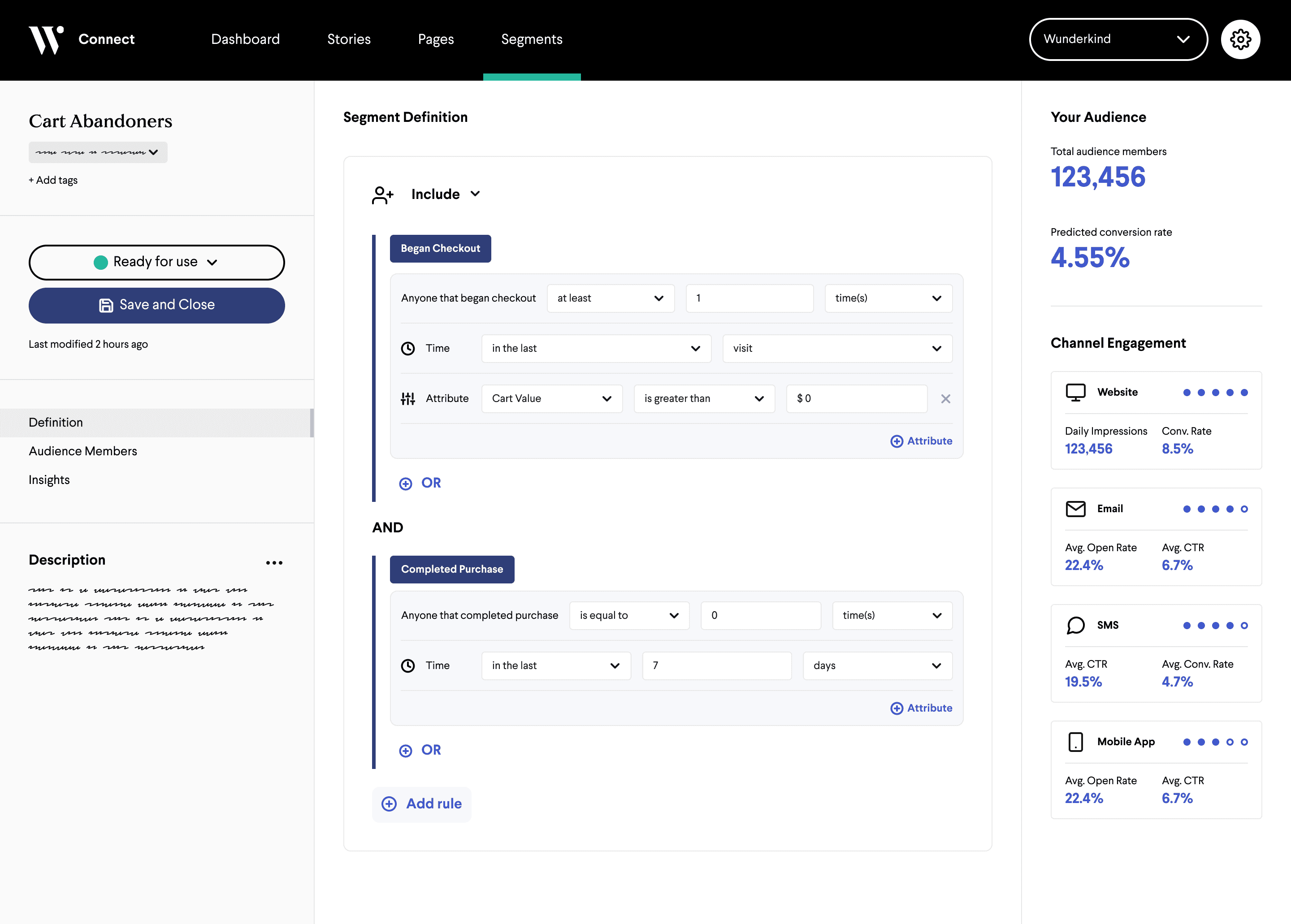1291x924 pixels.
Task: Click the Description three-dots menu icon
Action: click(x=274, y=563)
